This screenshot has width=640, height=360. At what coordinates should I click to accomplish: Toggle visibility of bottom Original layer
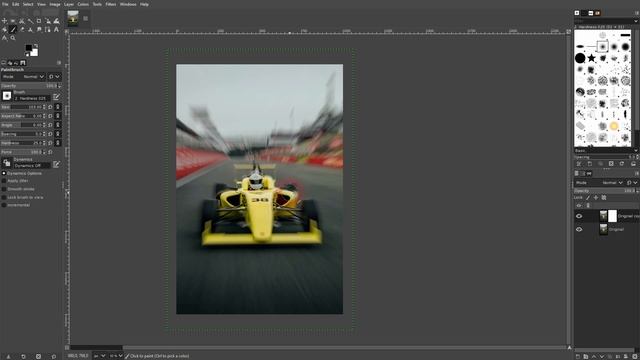click(x=579, y=229)
